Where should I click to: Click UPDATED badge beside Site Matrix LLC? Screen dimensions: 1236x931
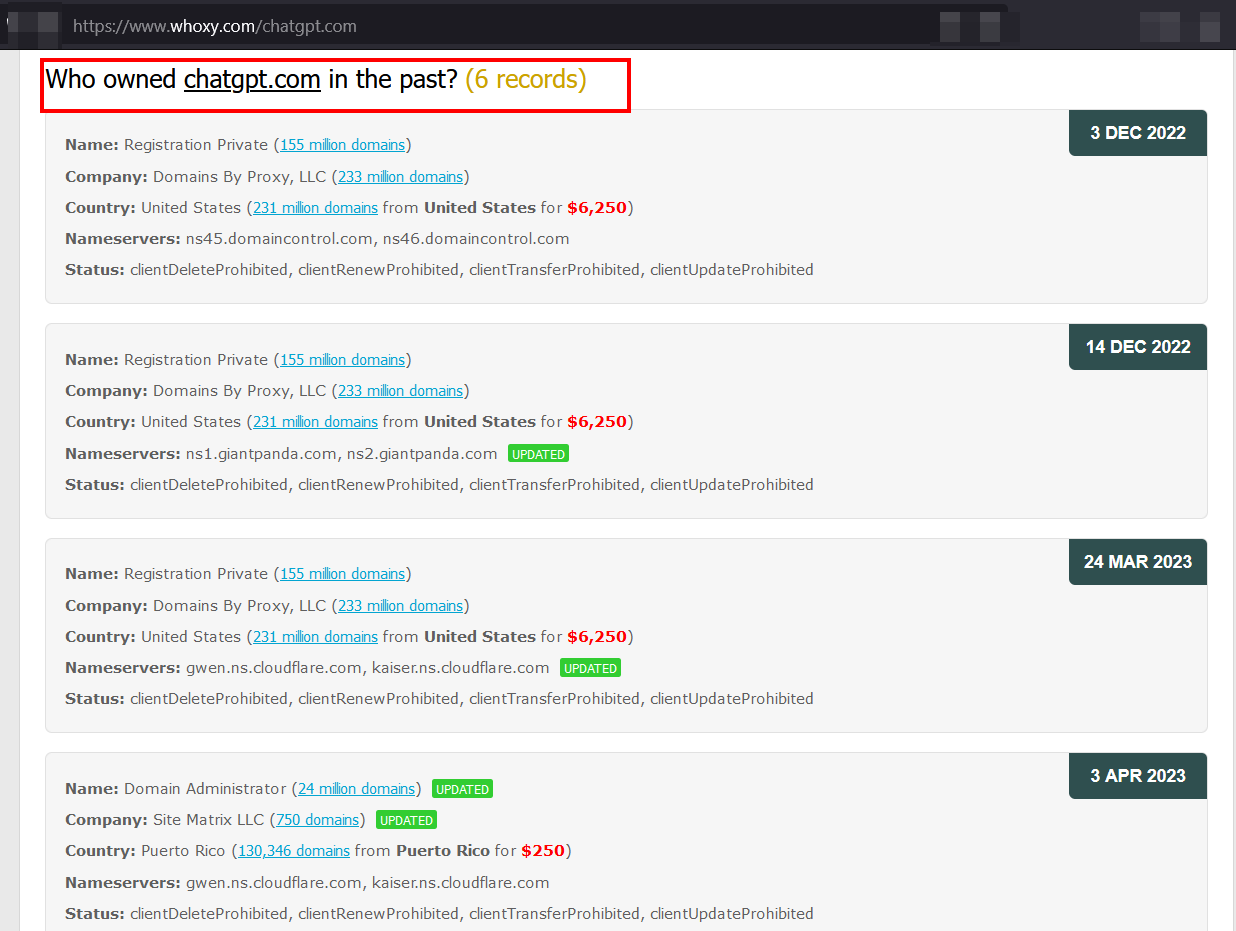(406, 820)
